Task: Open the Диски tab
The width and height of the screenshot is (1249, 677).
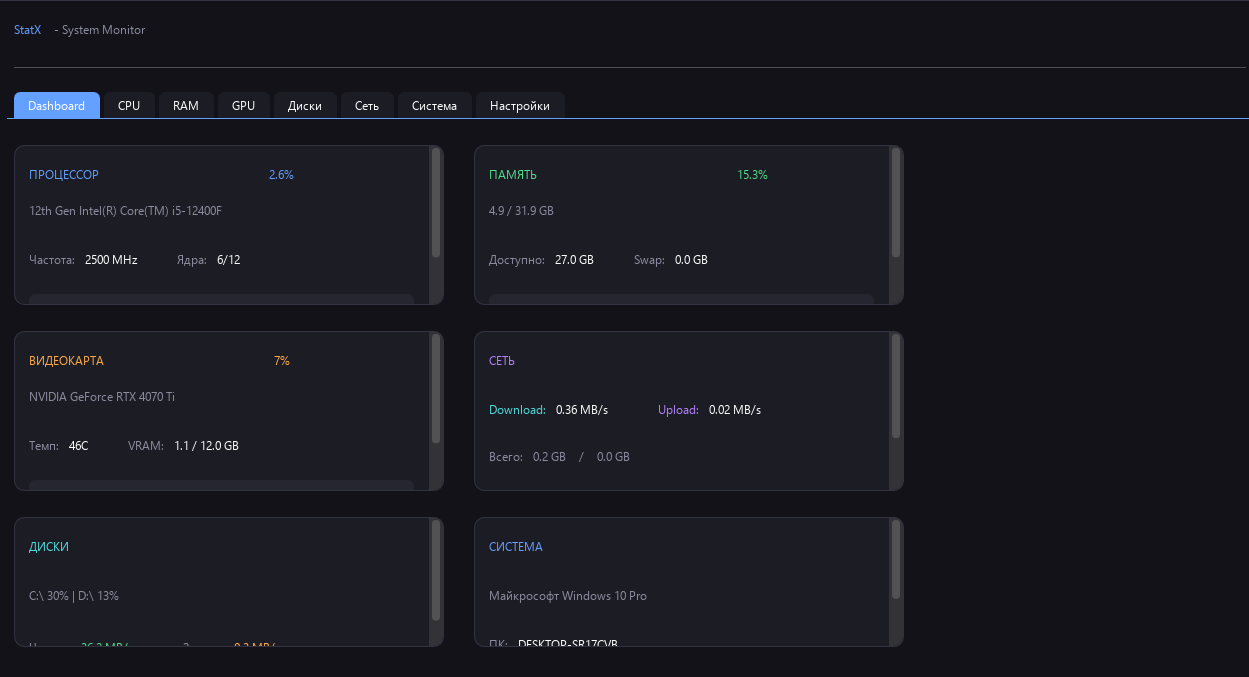Action: click(x=305, y=105)
